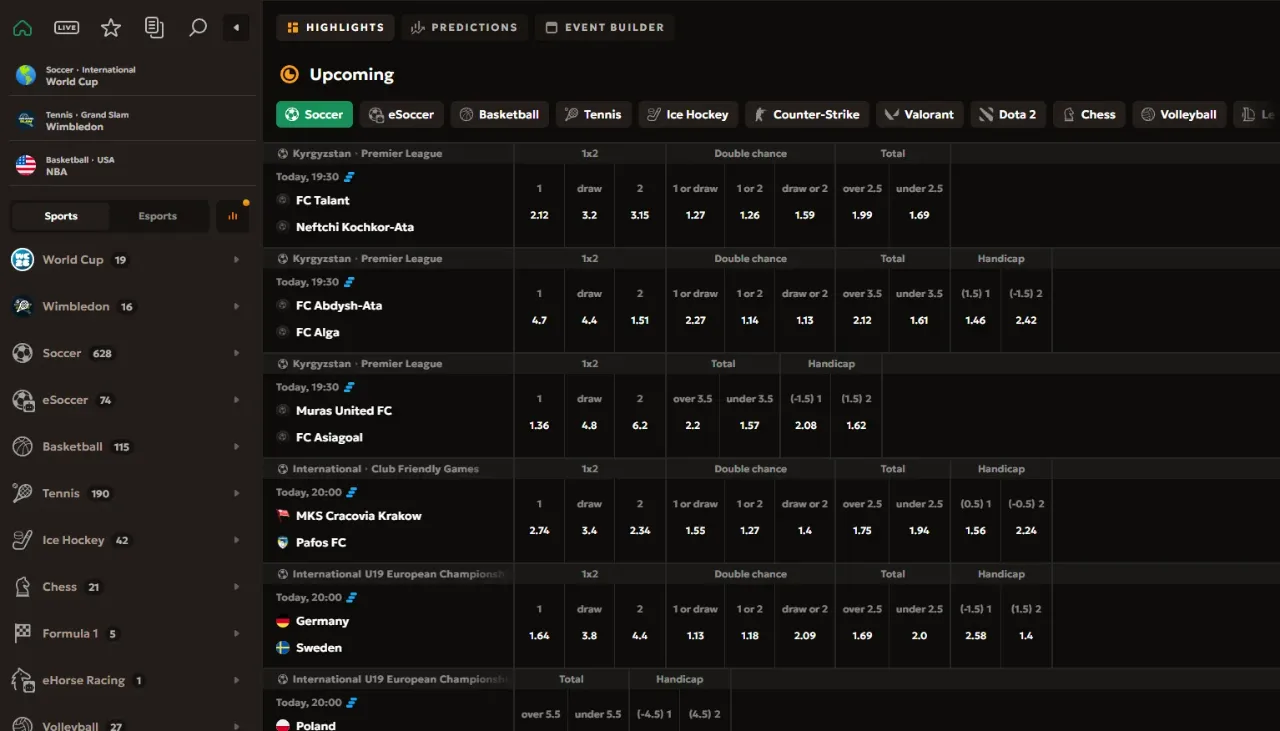Expand eSoccer sidebar arrow

[237, 400]
